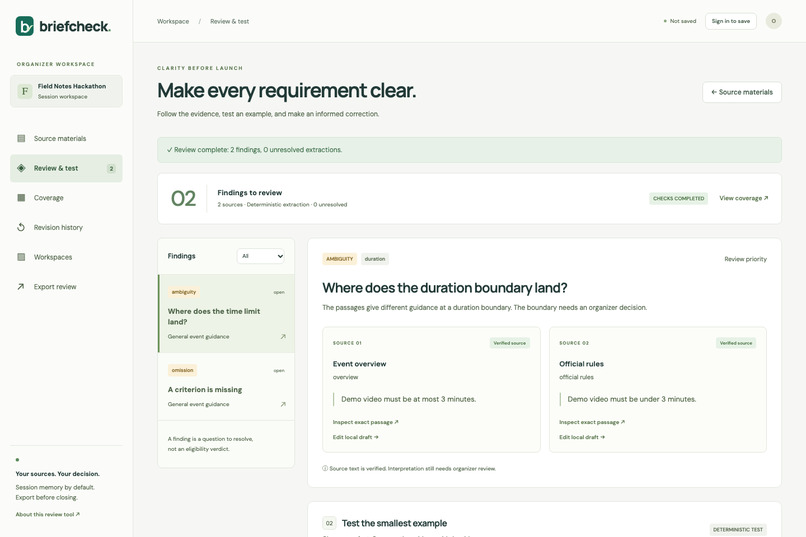The height and width of the screenshot is (537, 806).
Task: Click the AMBIGUITY label in the detail panel
Action: click(340, 259)
